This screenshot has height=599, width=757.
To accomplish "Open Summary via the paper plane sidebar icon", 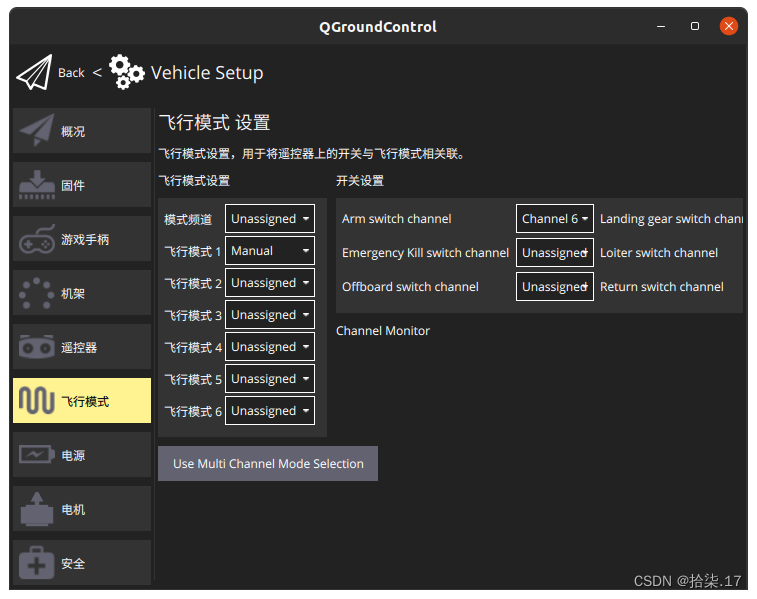I will pyautogui.click(x=37, y=131).
